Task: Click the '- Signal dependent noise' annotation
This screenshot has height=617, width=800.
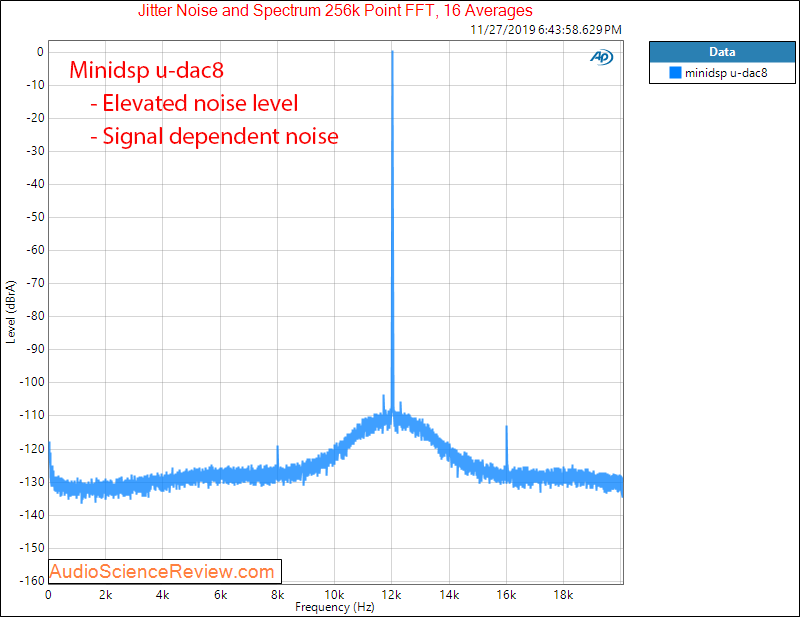Action: (x=214, y=136)
